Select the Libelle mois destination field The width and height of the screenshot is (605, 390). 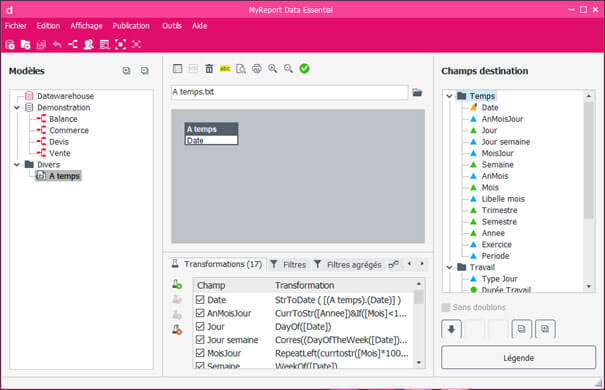click(503, 199)
